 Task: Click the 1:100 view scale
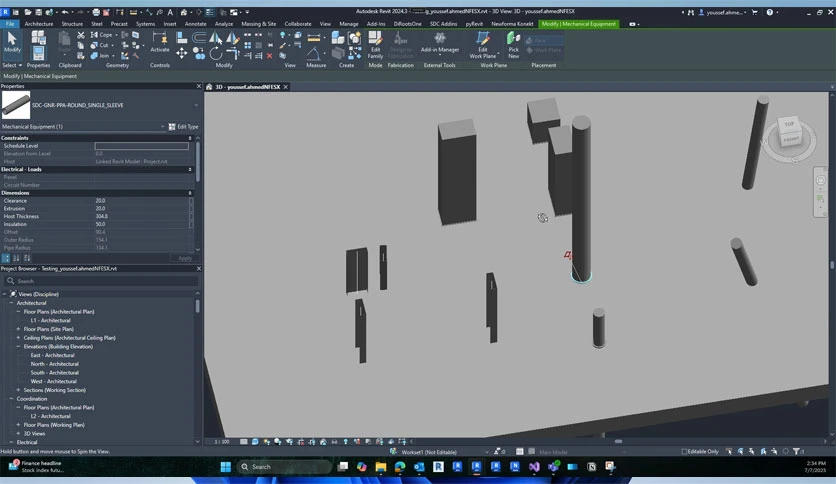pyautogui.click(x=221, y=442)
